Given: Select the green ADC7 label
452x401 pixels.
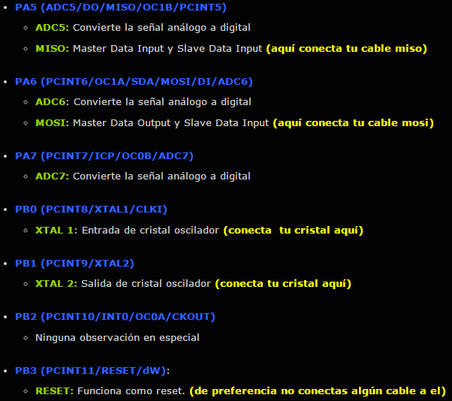Looking at the screenshot, I should click(52, 176).
